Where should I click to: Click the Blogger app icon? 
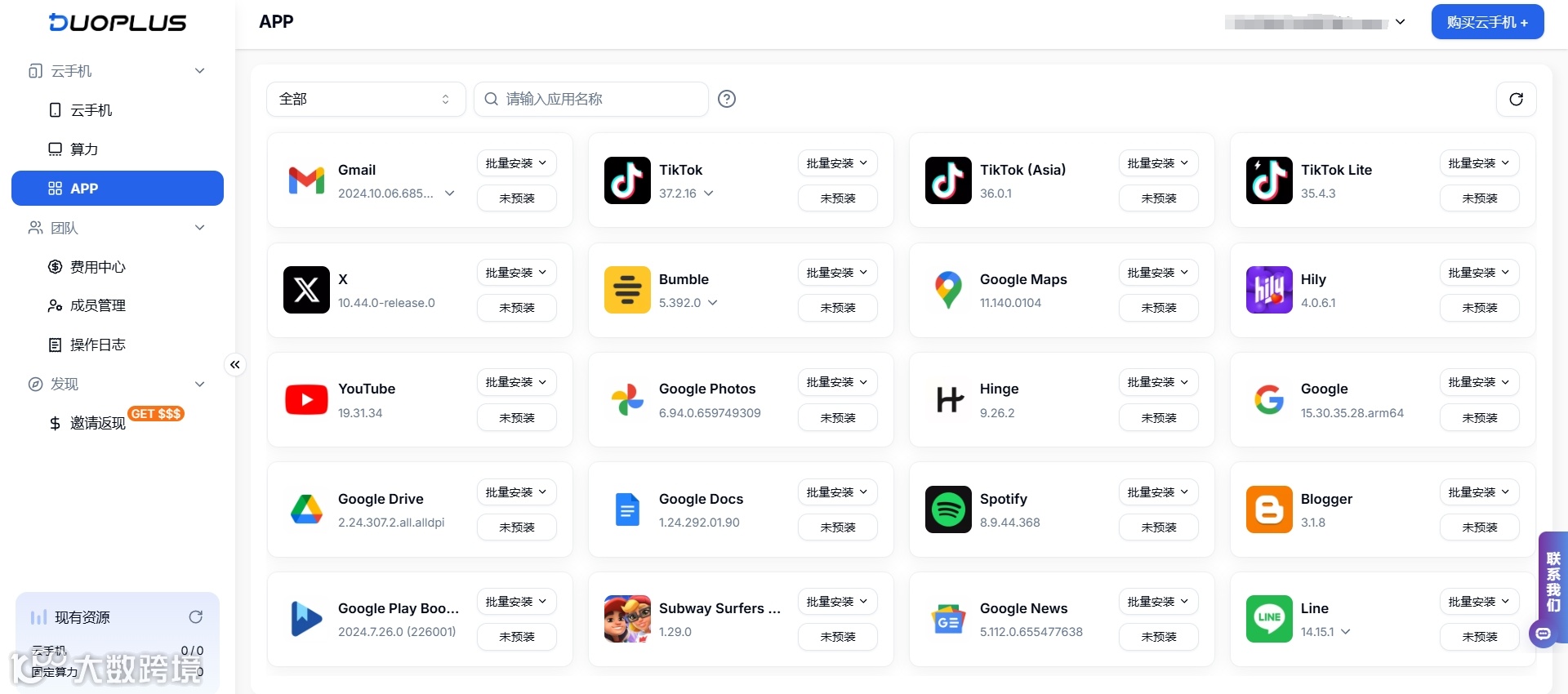(1269, 509)
